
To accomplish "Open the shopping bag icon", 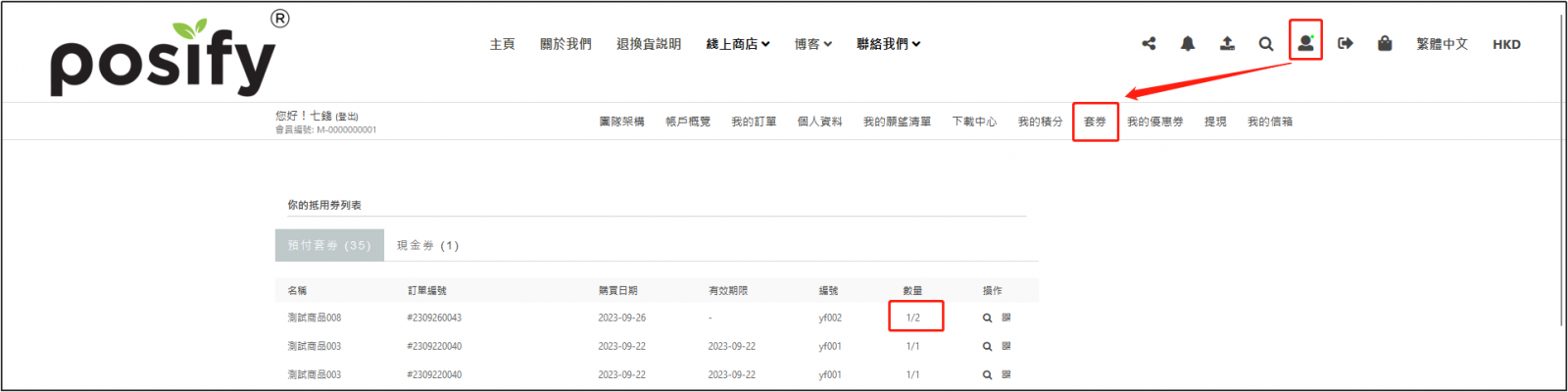I will point(1385,44).
